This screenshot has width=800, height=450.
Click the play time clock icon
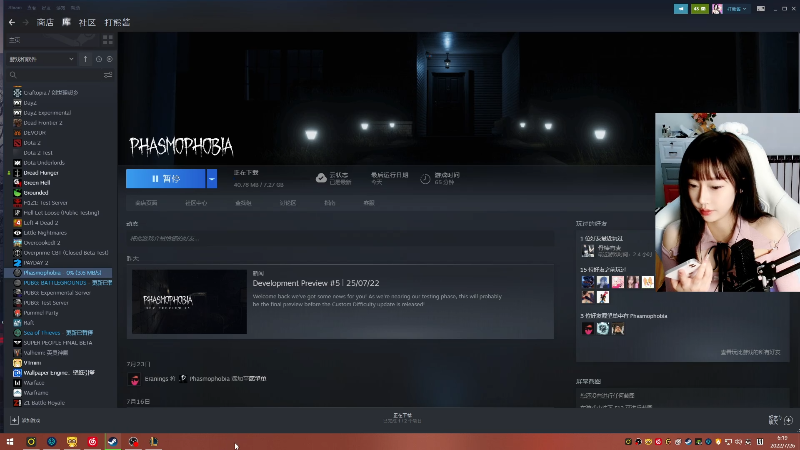click(x=425, y=179)
